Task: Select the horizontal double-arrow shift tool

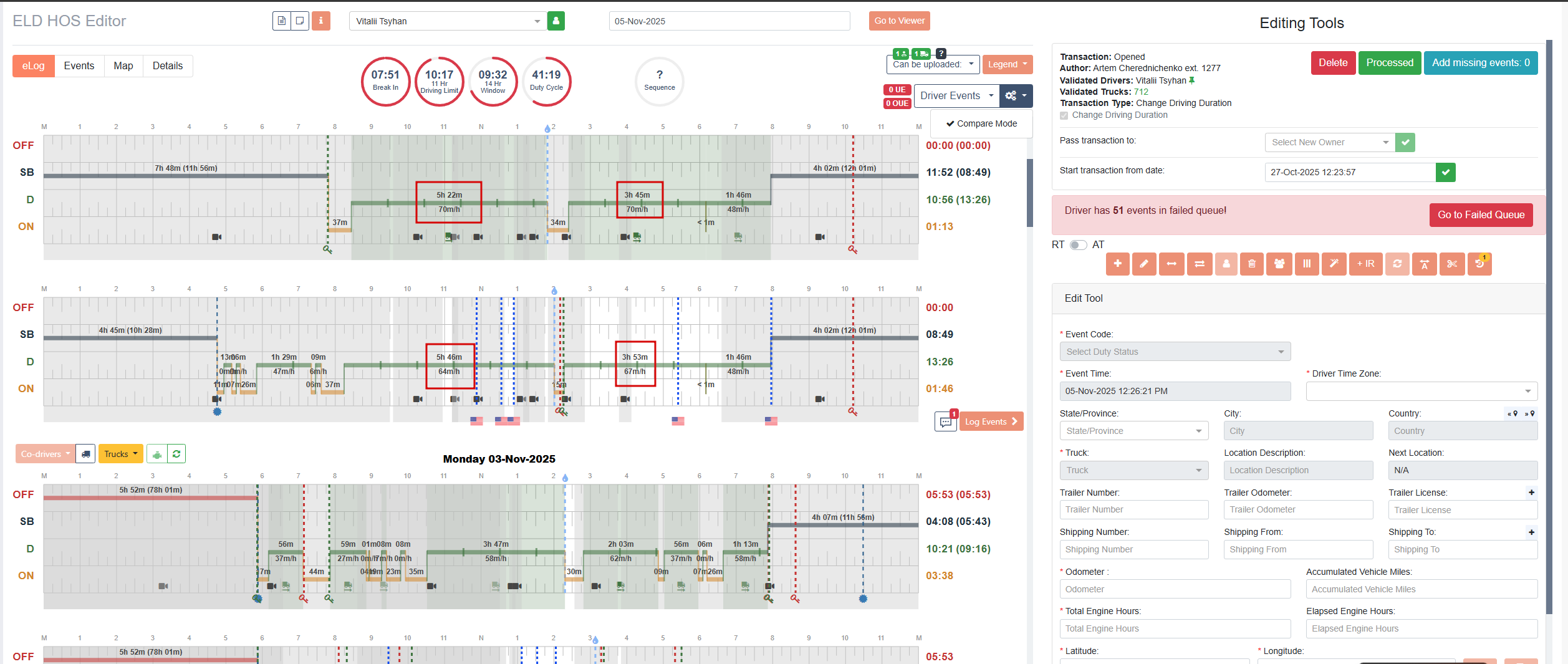Action: tap(1171, 264)
